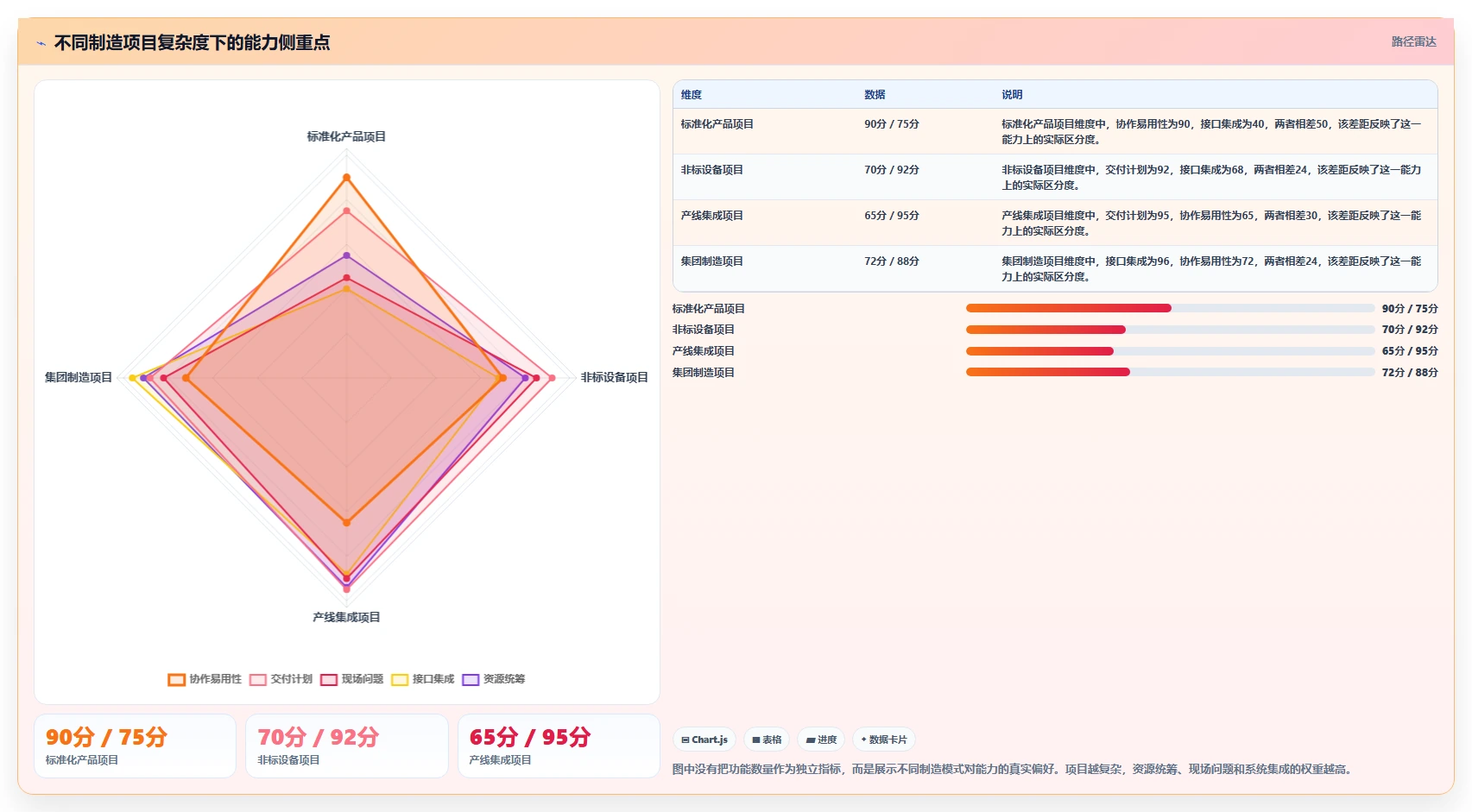The height and width of the screenshot is (812, 1472).
Task: Toggle the 接口集成 legend entry
Action: click(423, 679)
